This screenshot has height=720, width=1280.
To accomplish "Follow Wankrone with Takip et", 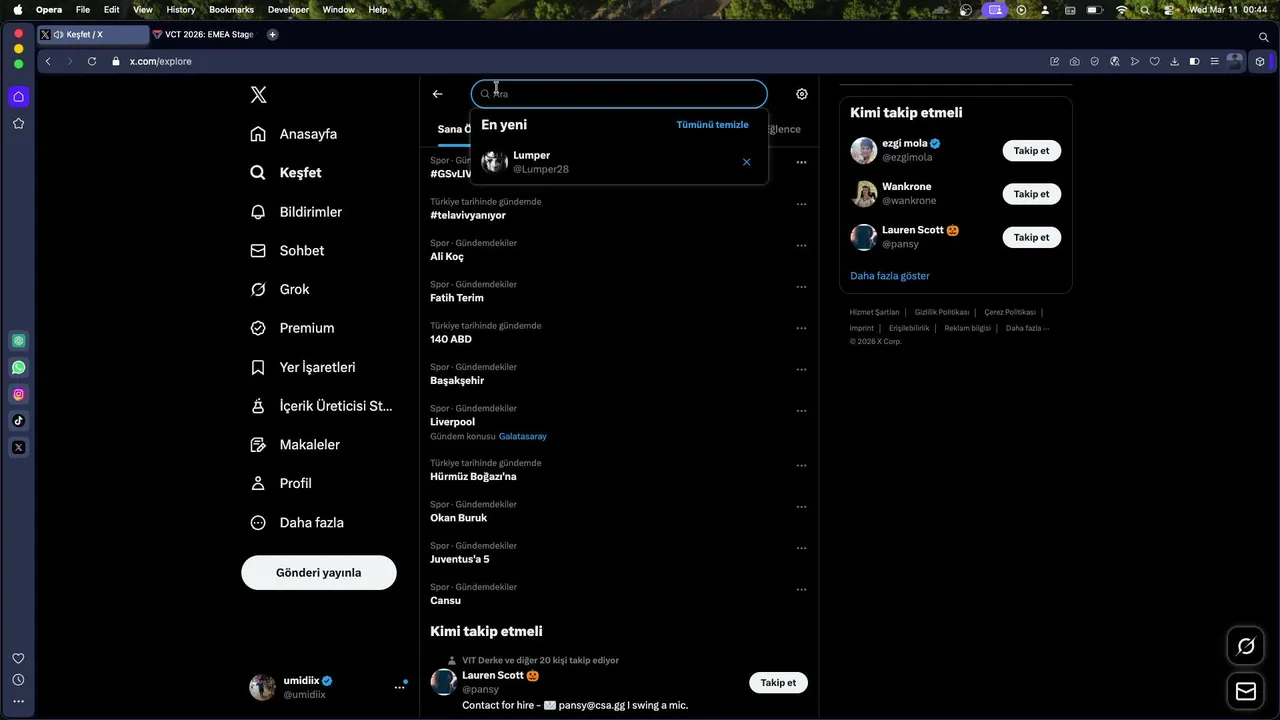I will 1031,194.
